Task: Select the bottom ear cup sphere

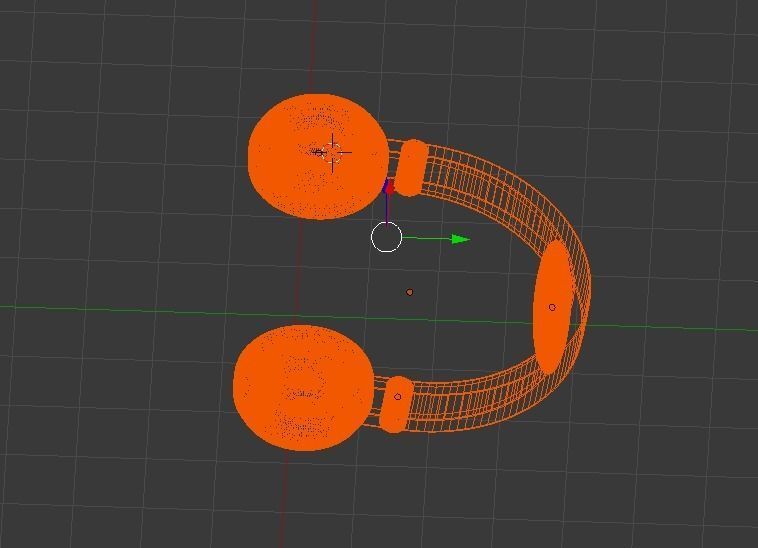Action: pyautogui.click(x=304, y=388)
